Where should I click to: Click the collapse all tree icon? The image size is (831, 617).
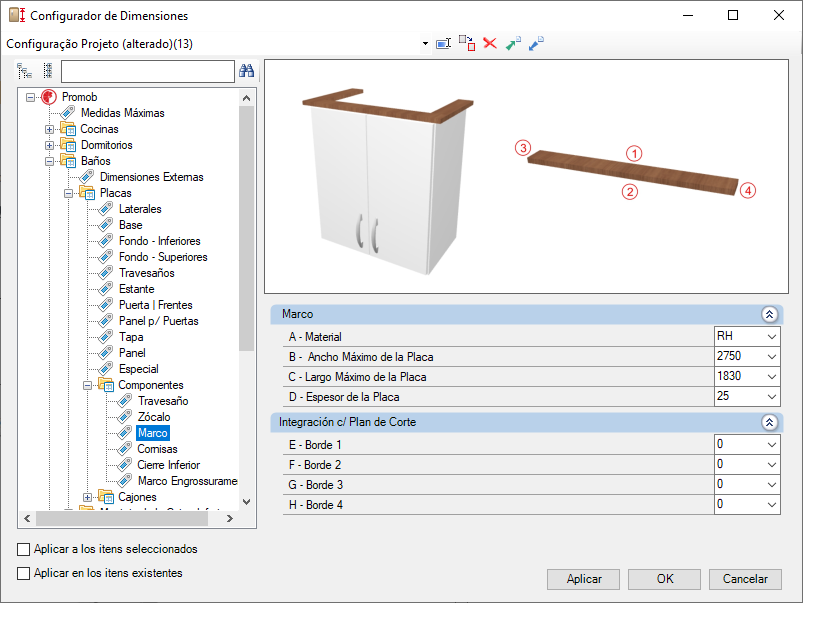pyautogui.click(x=48, y=70)
